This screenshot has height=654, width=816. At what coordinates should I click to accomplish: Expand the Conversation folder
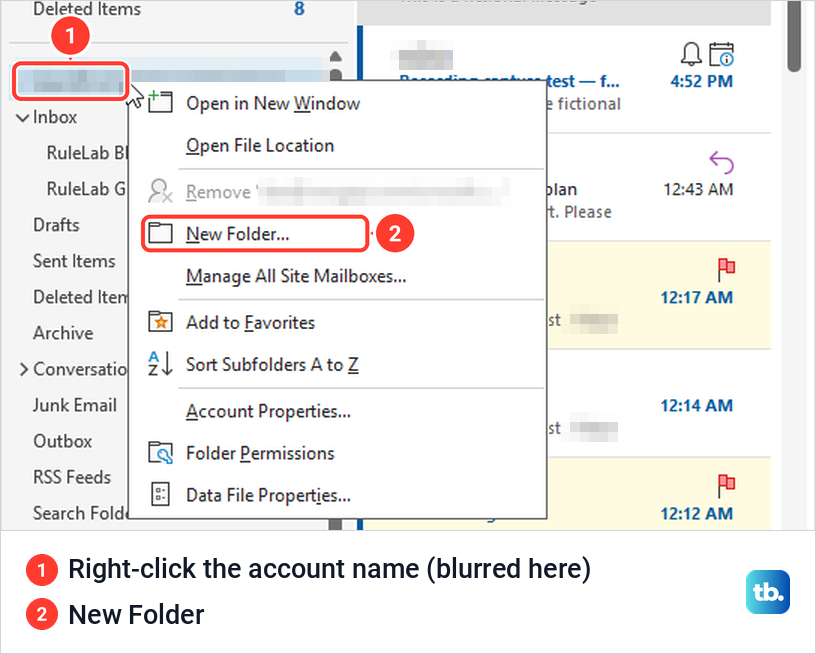23,369
